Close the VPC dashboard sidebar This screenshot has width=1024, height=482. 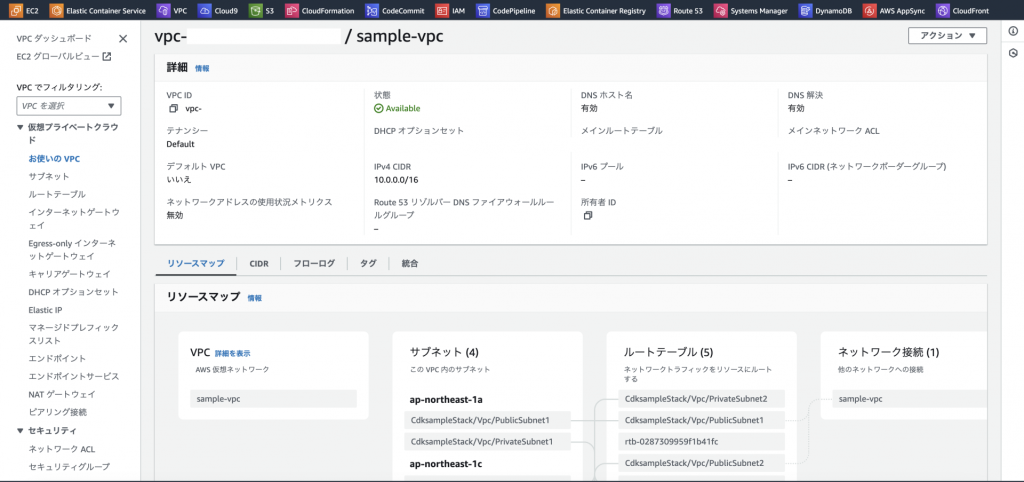[123, 39]
